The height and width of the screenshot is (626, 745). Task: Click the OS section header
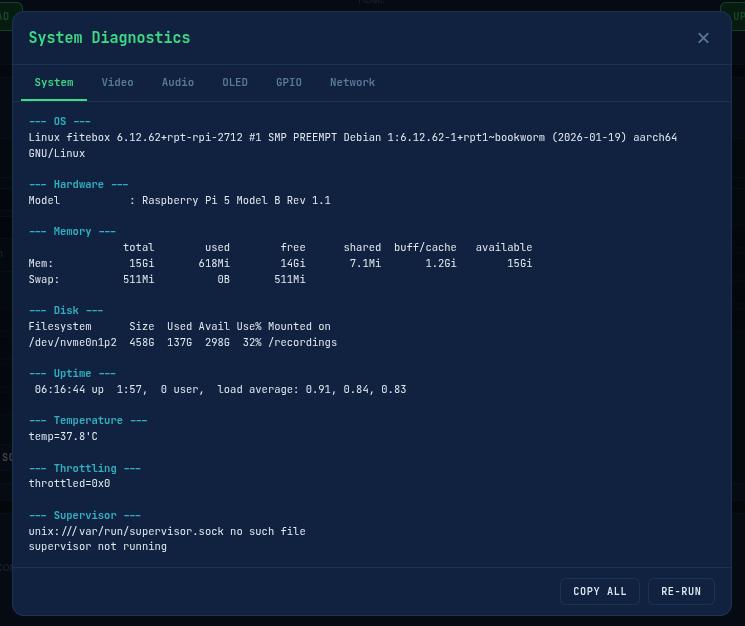(60, 121)
